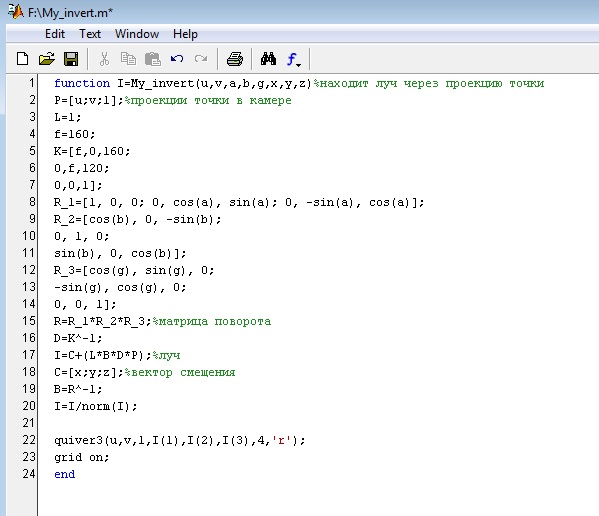Print the document with printer icon
This screenshot has height=516, width=599.
coord(235,59)
